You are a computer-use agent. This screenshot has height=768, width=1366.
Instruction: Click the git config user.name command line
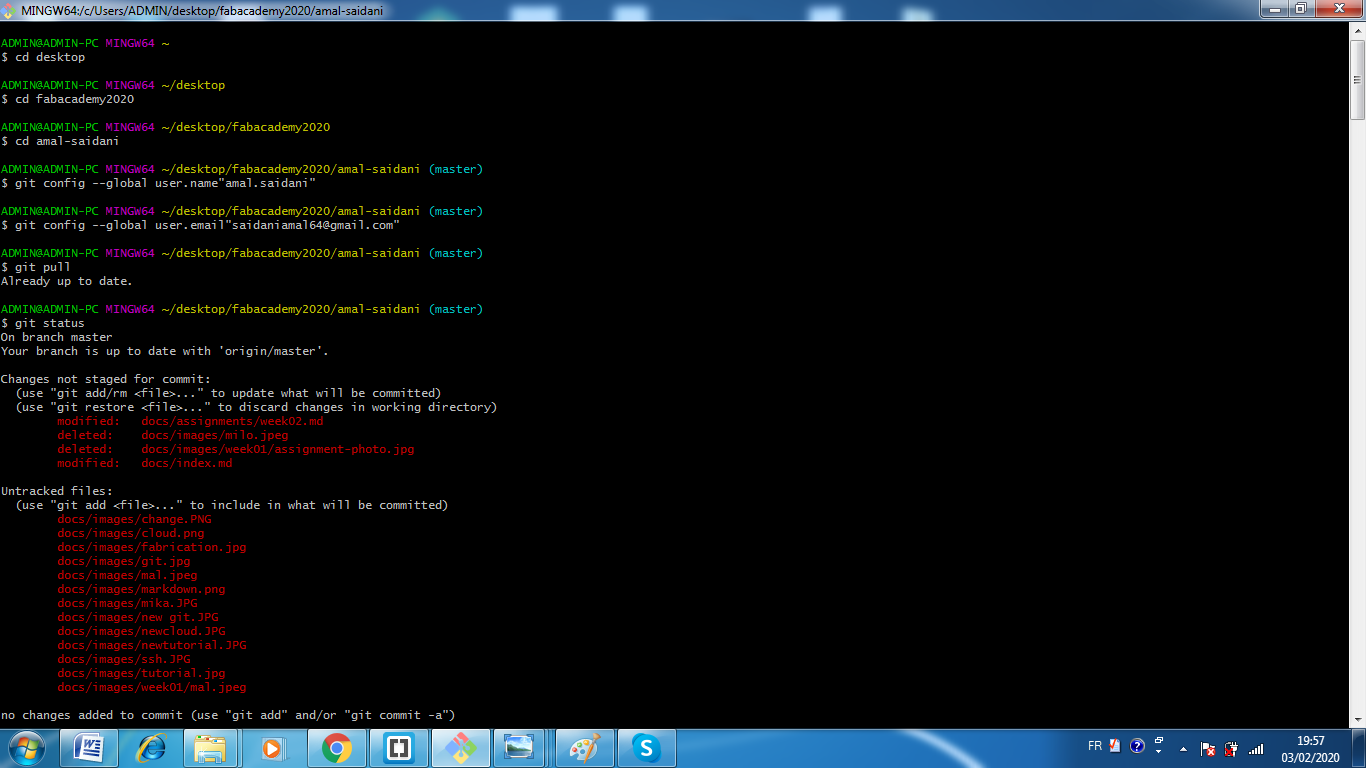coord(158,183)
